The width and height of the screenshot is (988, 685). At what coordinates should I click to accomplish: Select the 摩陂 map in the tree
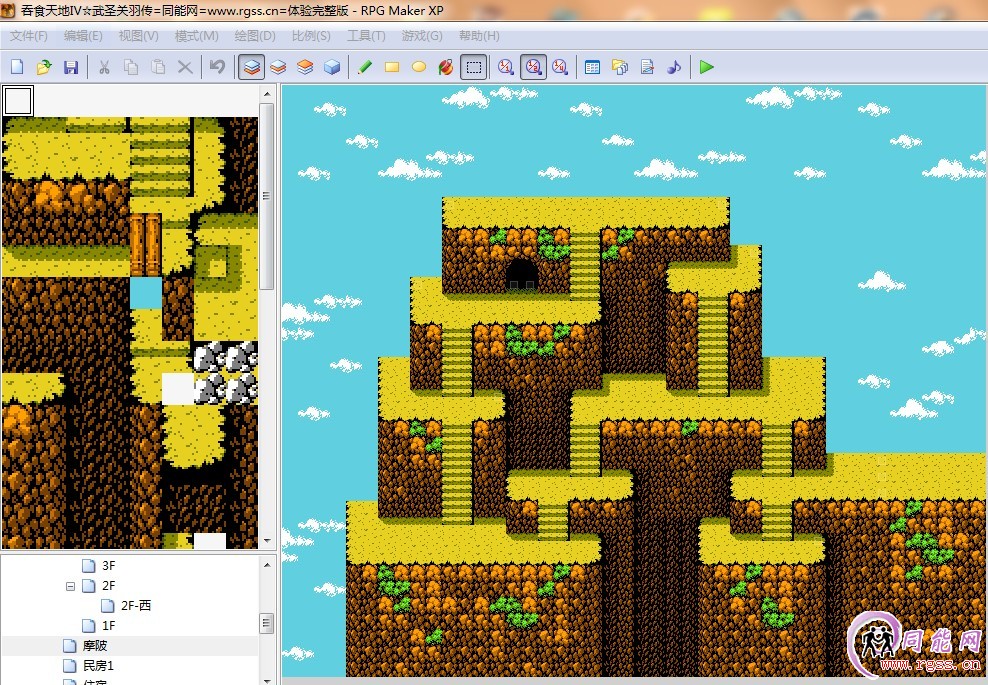[x=95, y=646]
